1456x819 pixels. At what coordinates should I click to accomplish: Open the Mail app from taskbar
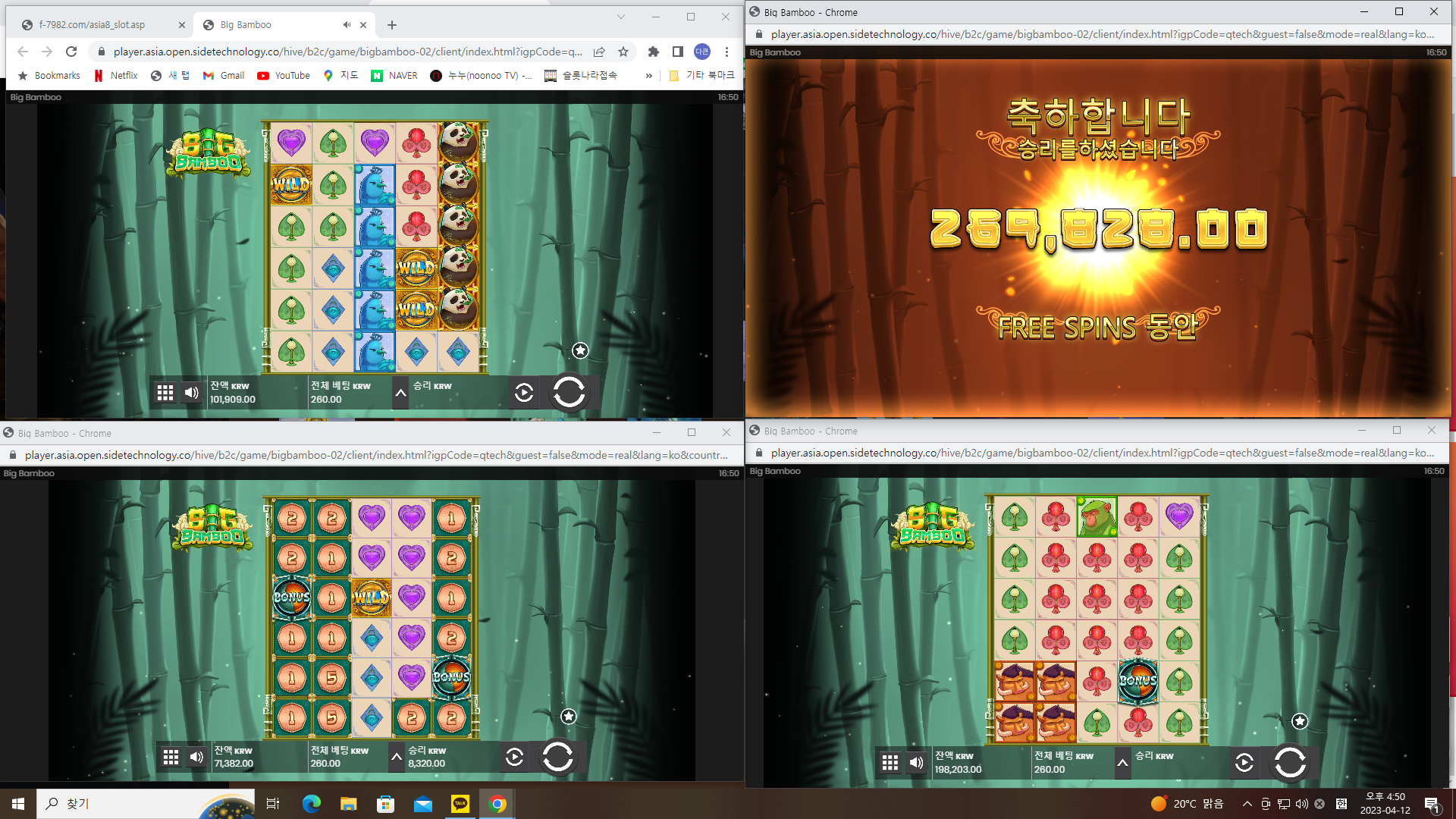423,804
